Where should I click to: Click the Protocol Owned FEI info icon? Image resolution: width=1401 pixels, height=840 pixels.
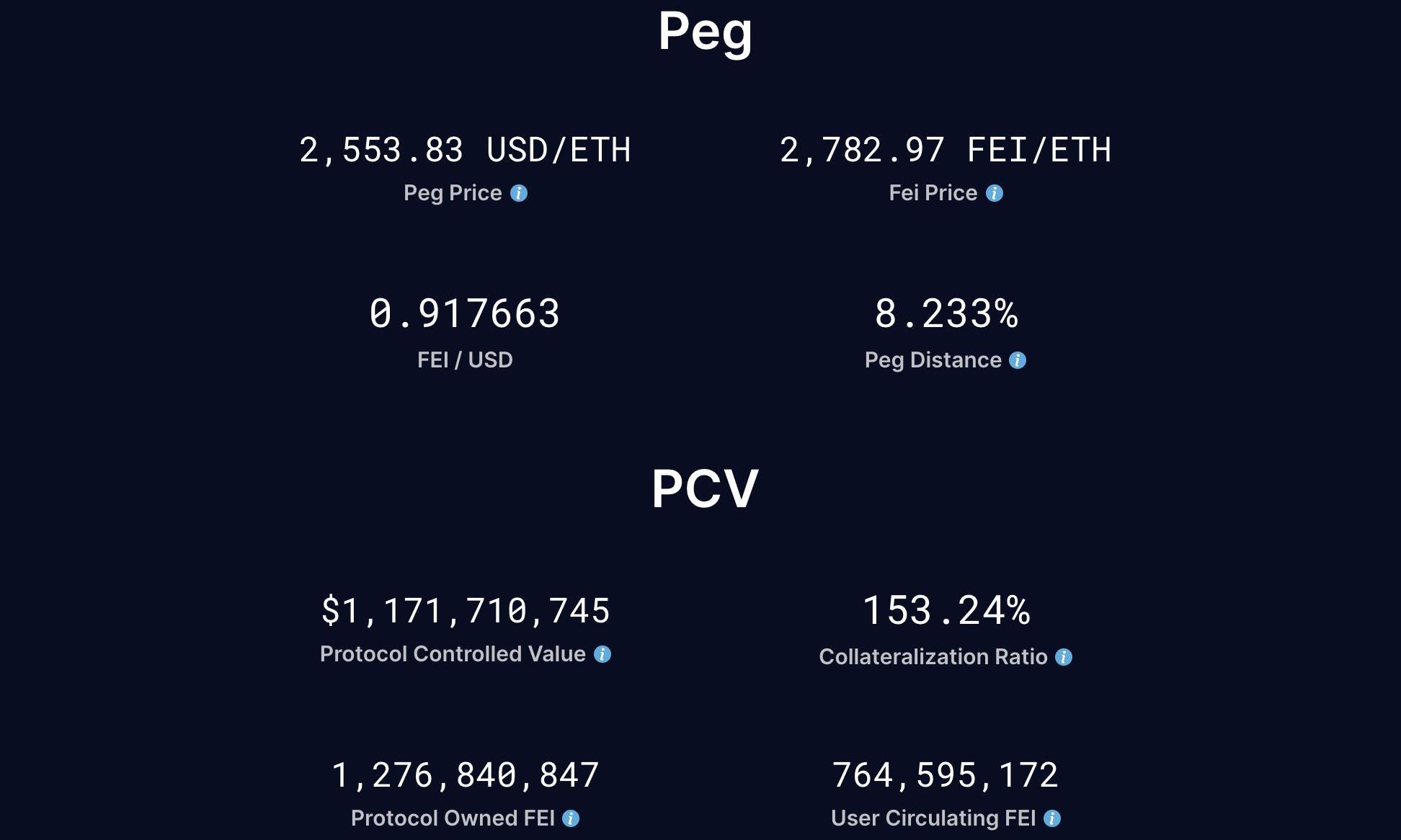(x=571, y=818)
